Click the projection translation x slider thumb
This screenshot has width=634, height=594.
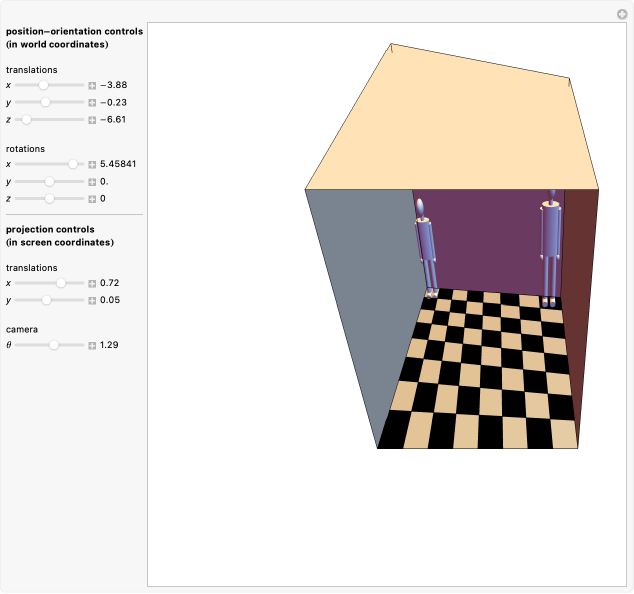[61, 284]
